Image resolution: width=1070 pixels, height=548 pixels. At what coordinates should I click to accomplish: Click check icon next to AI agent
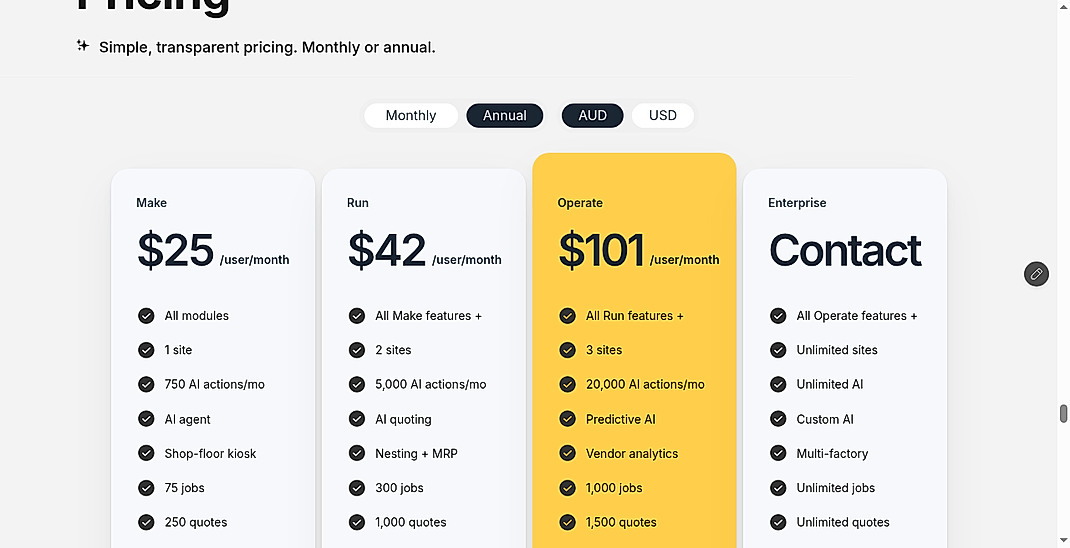(x=146, y=418)
